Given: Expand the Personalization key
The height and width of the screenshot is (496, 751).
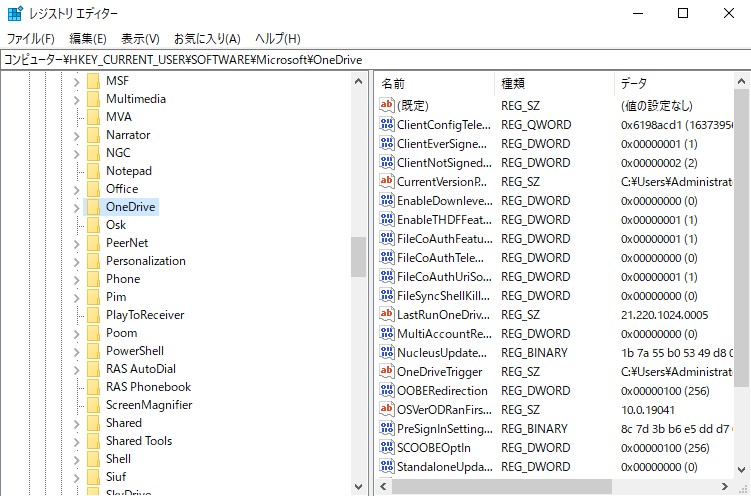Looking at the screenshot, I should [x=77, y=262].
